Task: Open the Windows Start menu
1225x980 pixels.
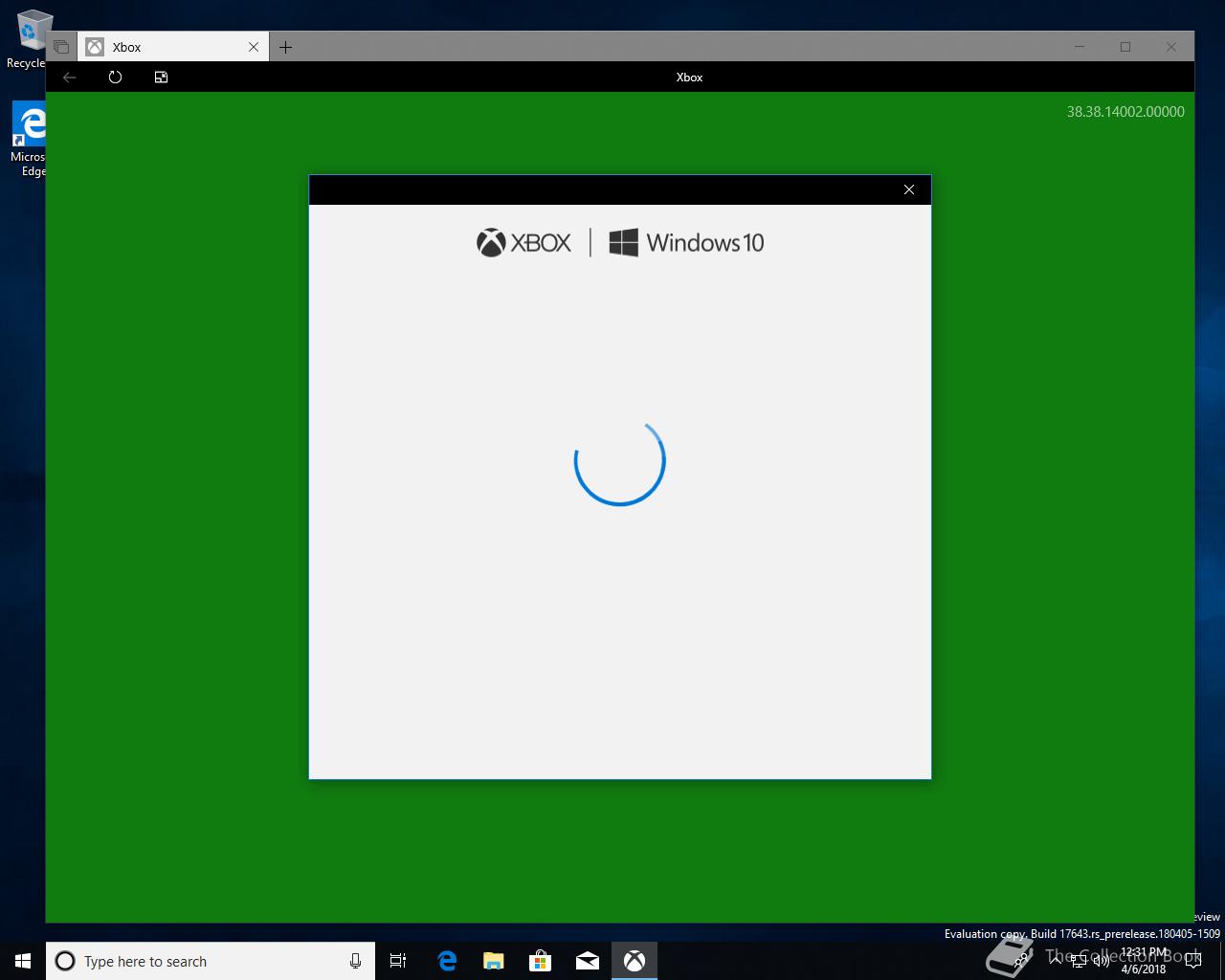Action: (x=23, y=961)
